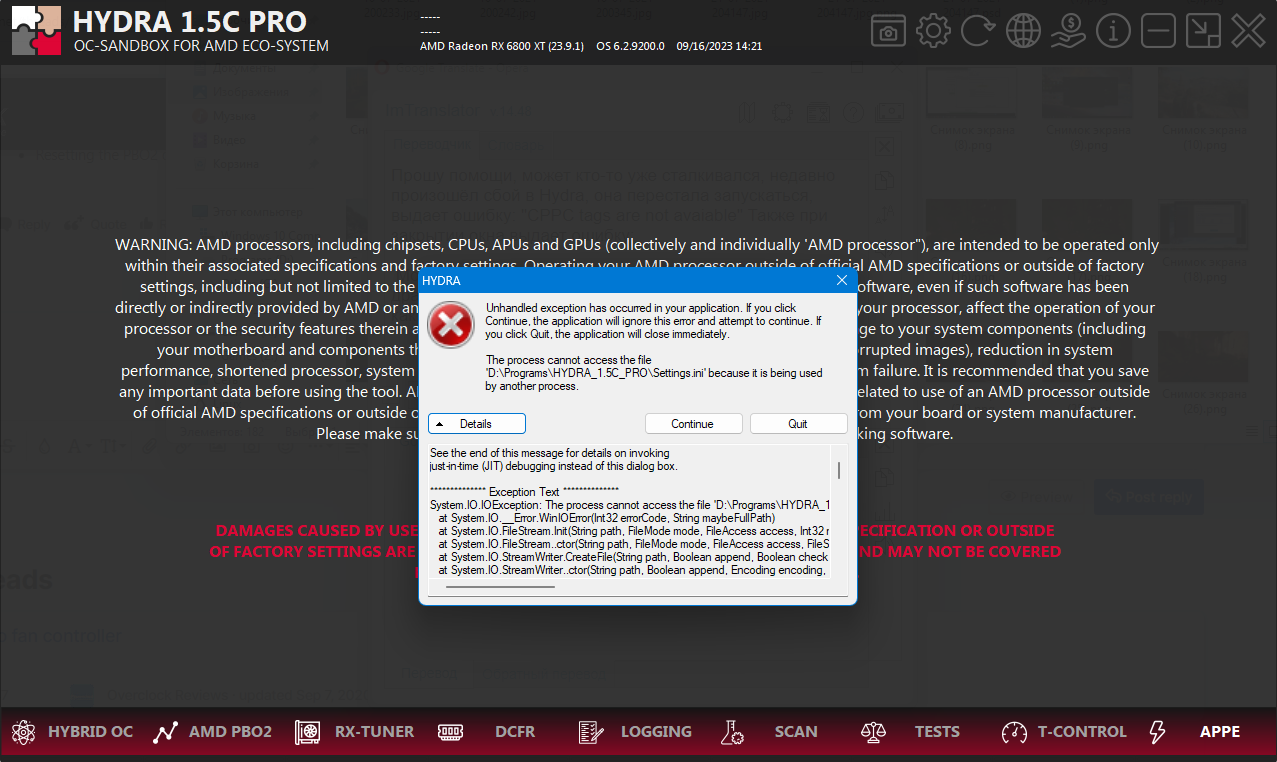The height and width of the screenshot is (762, 1277).
Task: Select the LOGGING tab
Action: click(656, 732)
